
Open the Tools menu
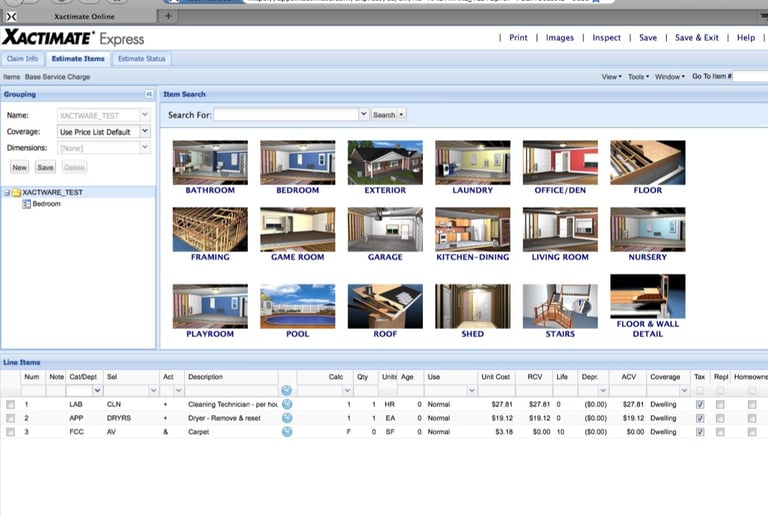tap(638, 76)
